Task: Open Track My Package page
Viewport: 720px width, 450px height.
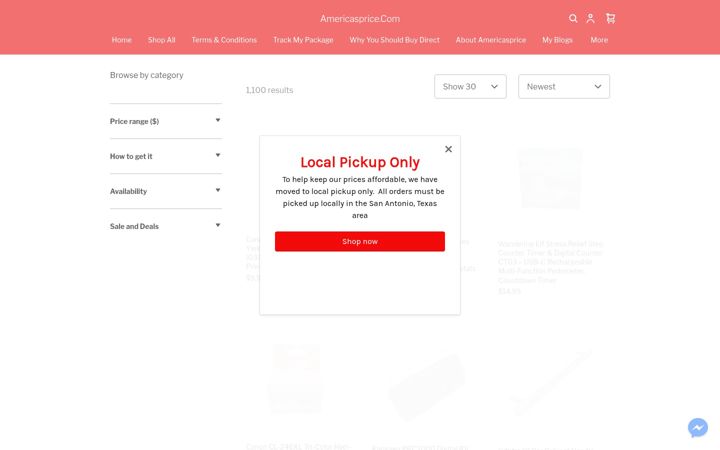Action: click(303, 40)
